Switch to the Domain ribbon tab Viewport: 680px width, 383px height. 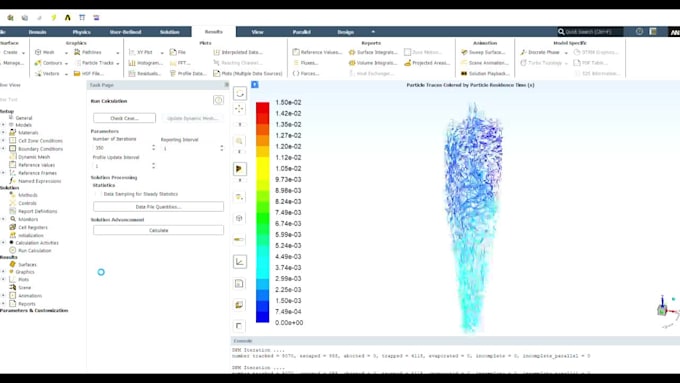coord(37,32)
